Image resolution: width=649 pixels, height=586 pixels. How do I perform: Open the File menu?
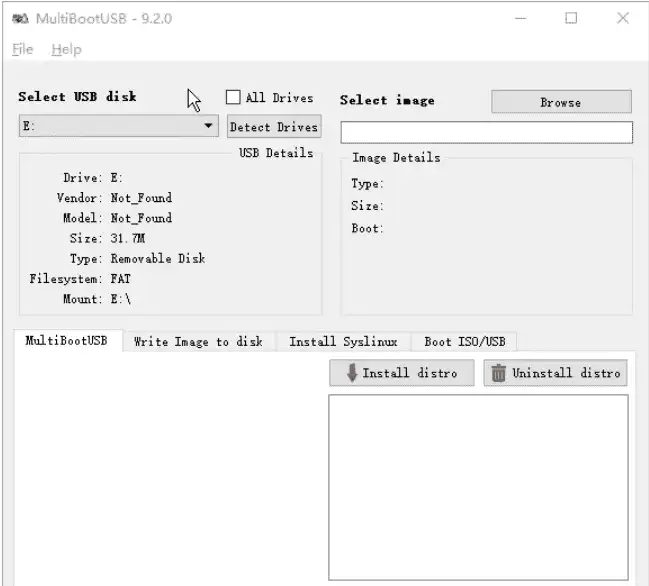coord(22,49)
